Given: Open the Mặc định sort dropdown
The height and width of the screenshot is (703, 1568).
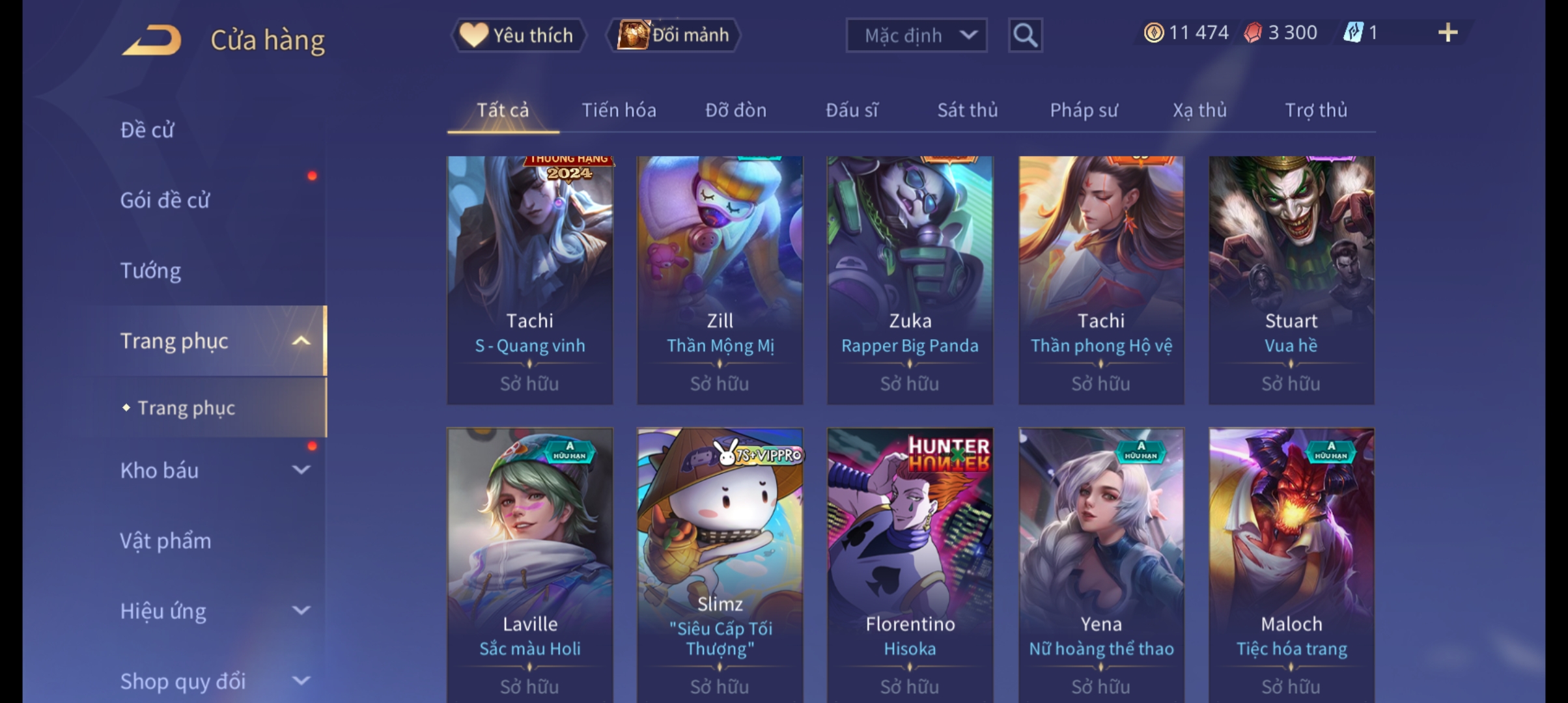Looking at the screenshot, I should [x=916, y=35].
